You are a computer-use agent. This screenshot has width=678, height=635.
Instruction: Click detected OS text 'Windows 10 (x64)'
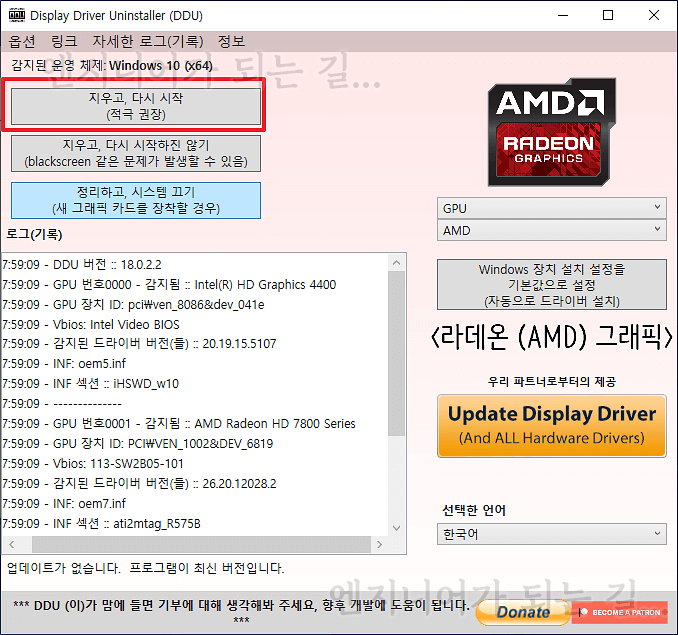[x=160, y=66]
